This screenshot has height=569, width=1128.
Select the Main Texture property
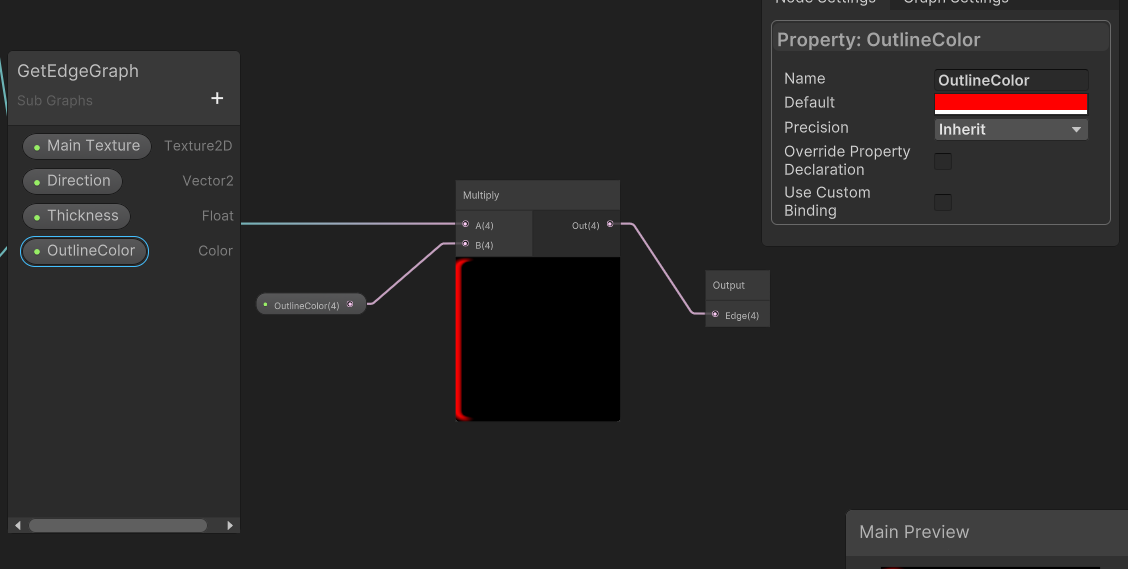coord(86,146)
